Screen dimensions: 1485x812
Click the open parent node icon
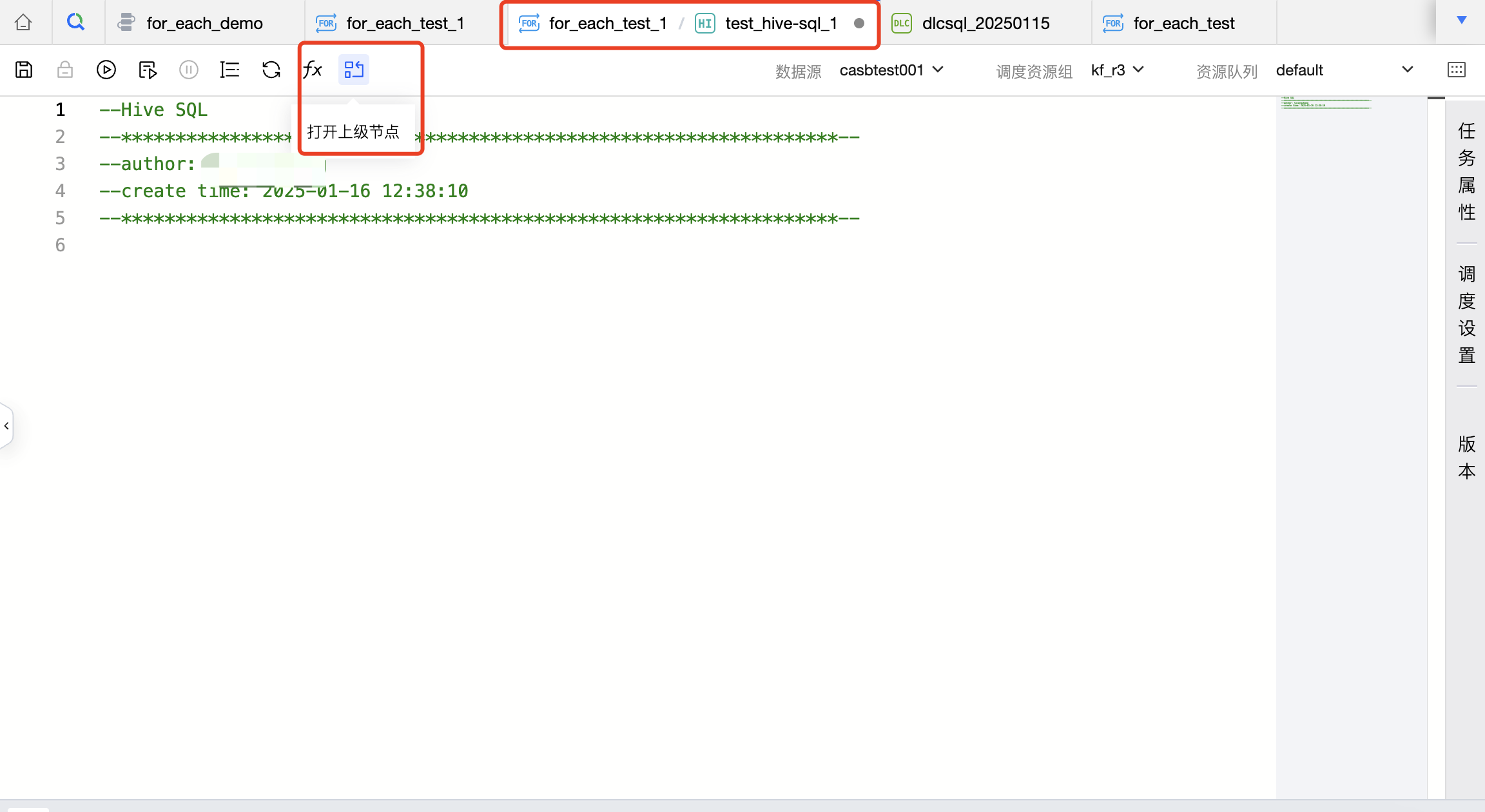tap(354, 70)
